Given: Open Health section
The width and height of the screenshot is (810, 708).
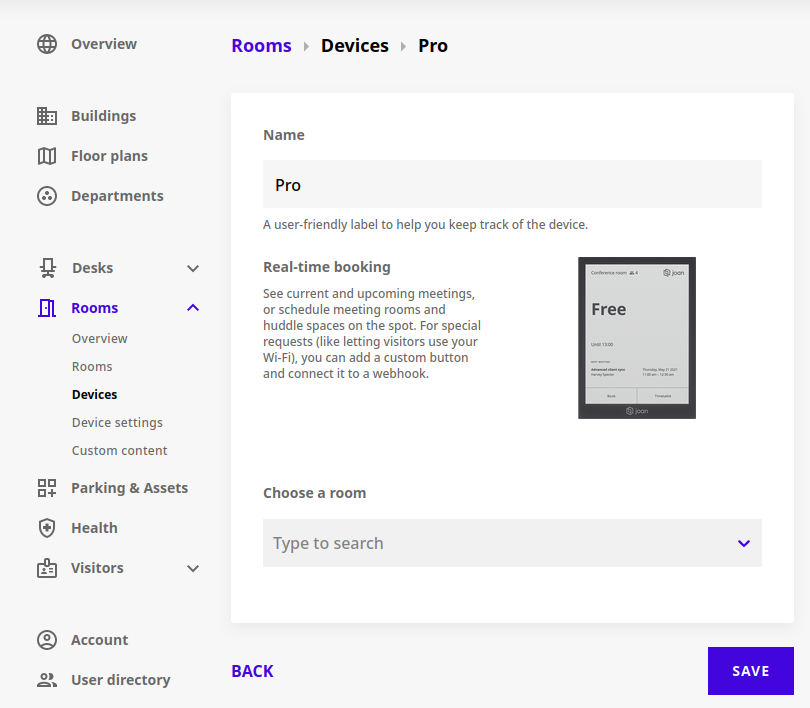Looking at the screenshot, I should [95, 528].
